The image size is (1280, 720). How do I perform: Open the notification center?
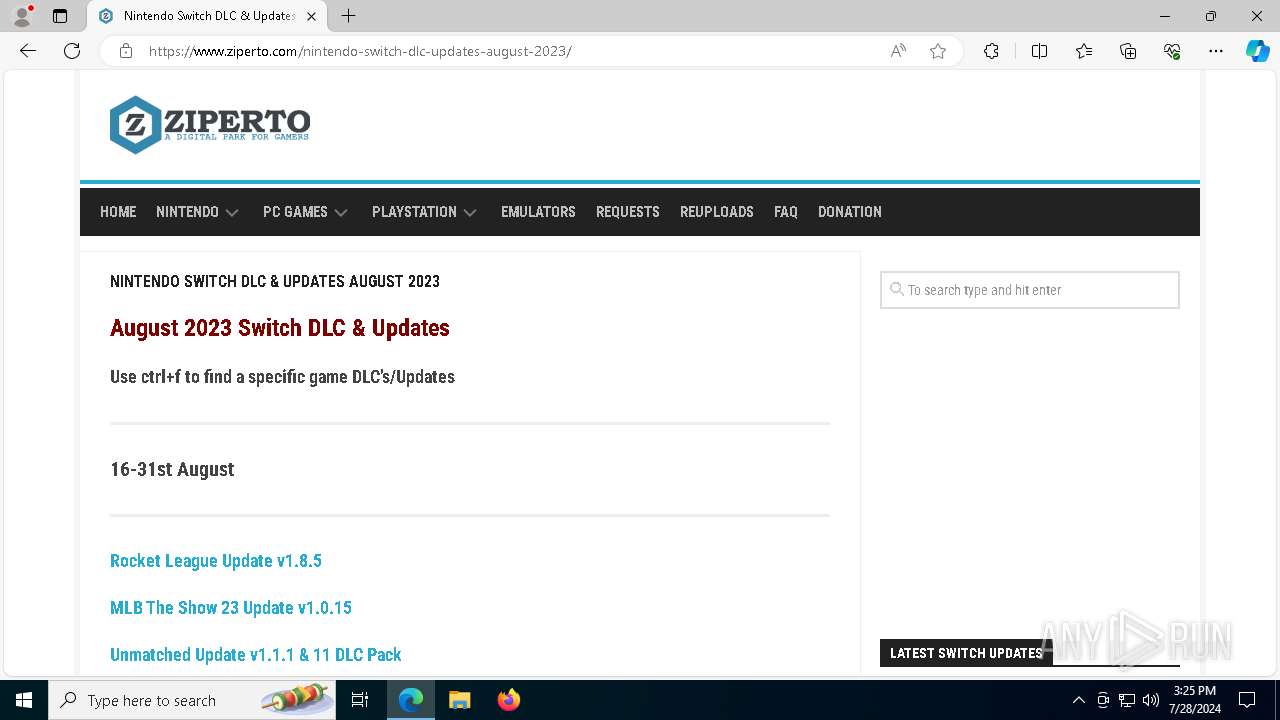(1247, 700)
